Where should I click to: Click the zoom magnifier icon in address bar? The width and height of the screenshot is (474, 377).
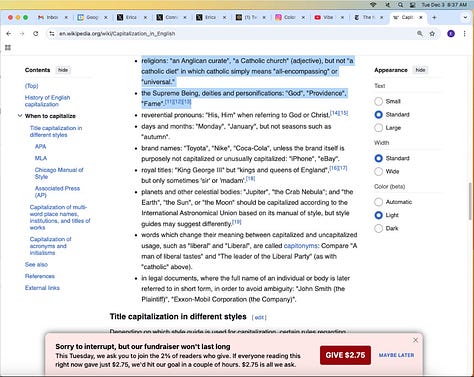tap(420, 34)
